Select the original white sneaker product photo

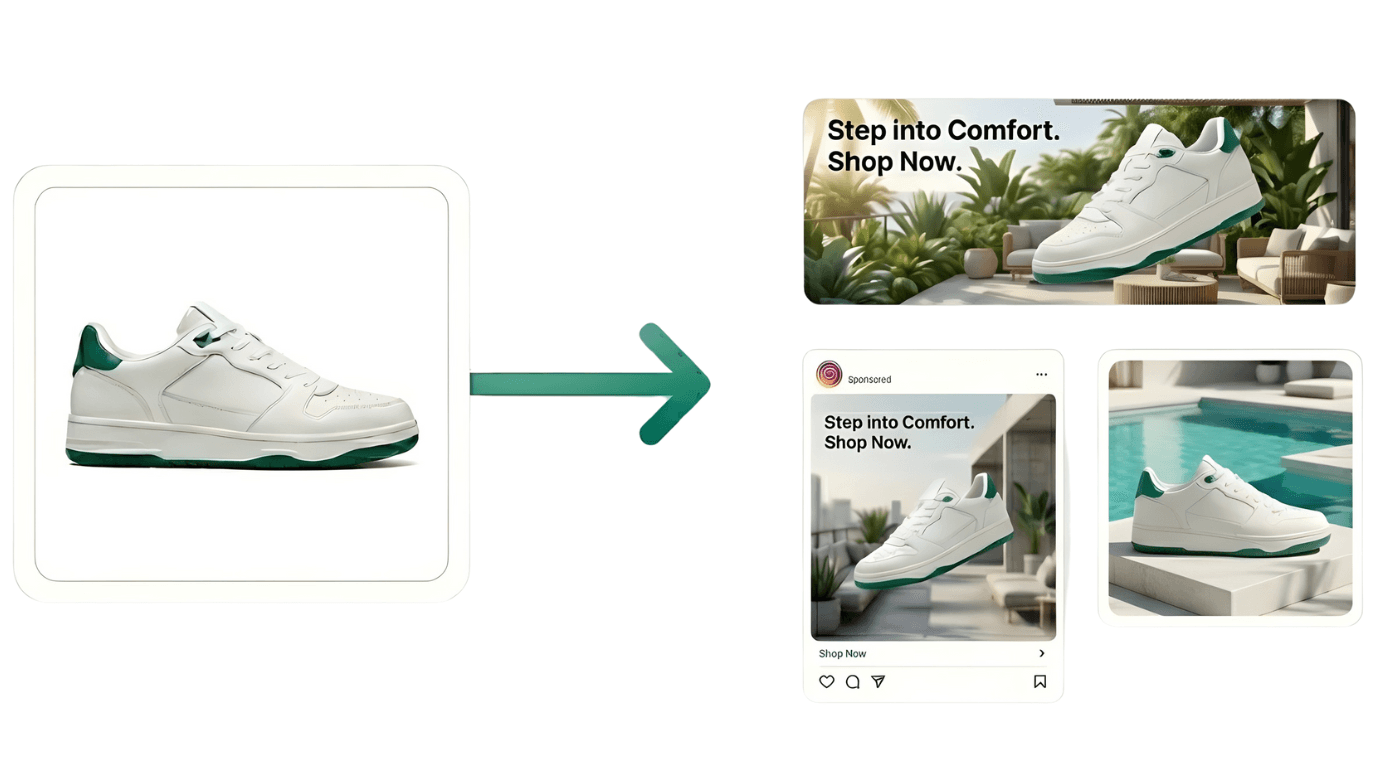[242, 385]
